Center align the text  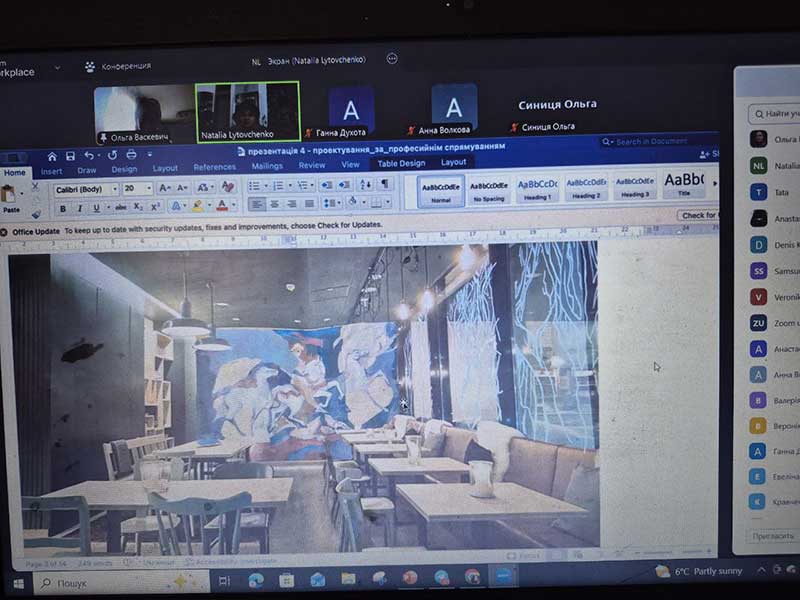273,204
